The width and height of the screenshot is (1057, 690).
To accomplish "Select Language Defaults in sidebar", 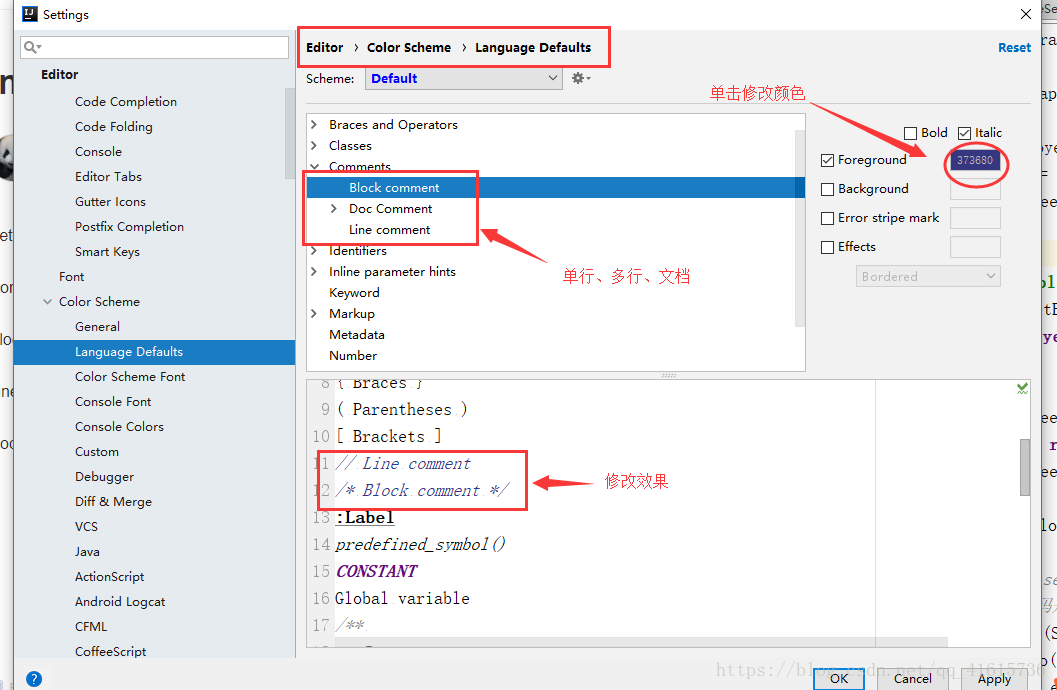I will (154, 352).
